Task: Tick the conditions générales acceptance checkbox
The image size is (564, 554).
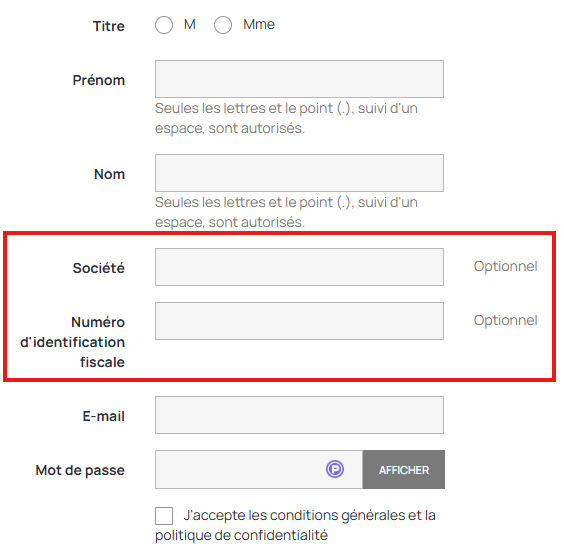Action: (x=164, y=516)
